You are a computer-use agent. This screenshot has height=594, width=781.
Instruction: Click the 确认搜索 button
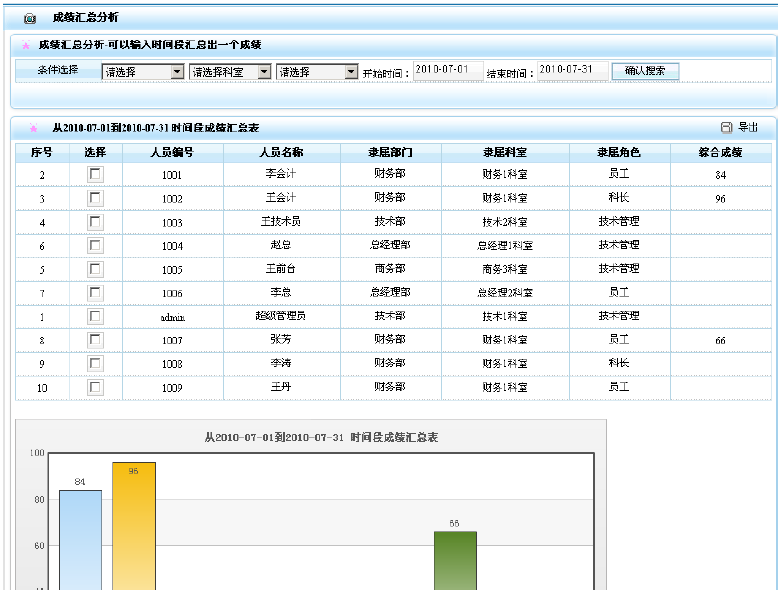645,71
